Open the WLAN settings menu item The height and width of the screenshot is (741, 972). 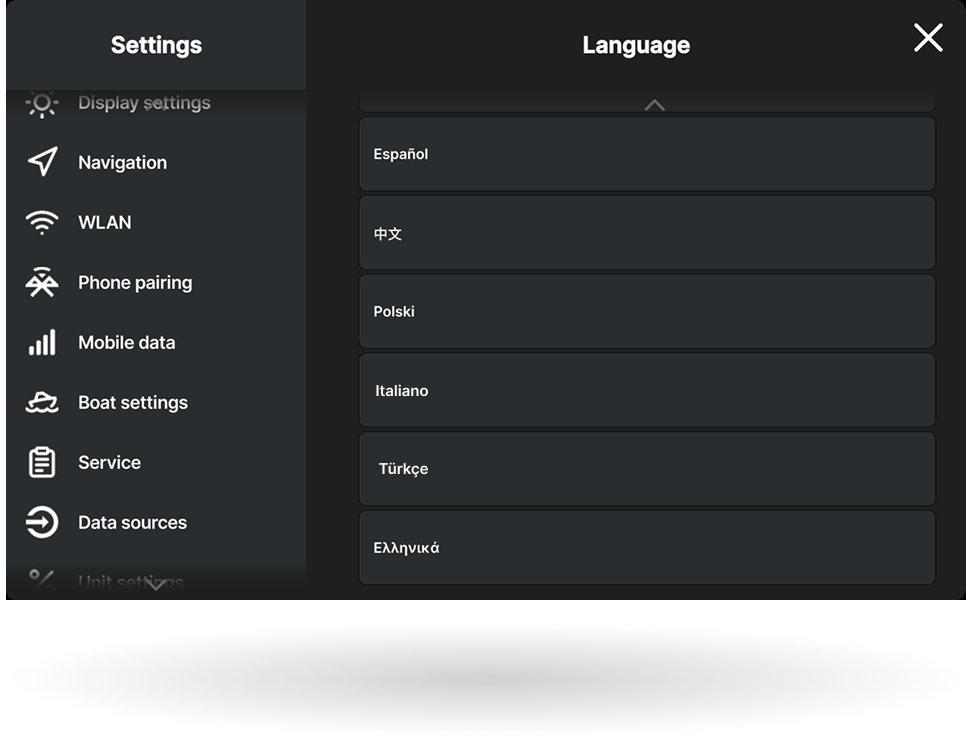(x=105, y=223)
